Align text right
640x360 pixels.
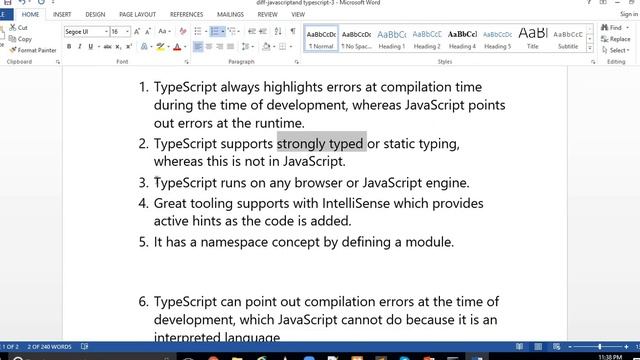click(220, 47)
